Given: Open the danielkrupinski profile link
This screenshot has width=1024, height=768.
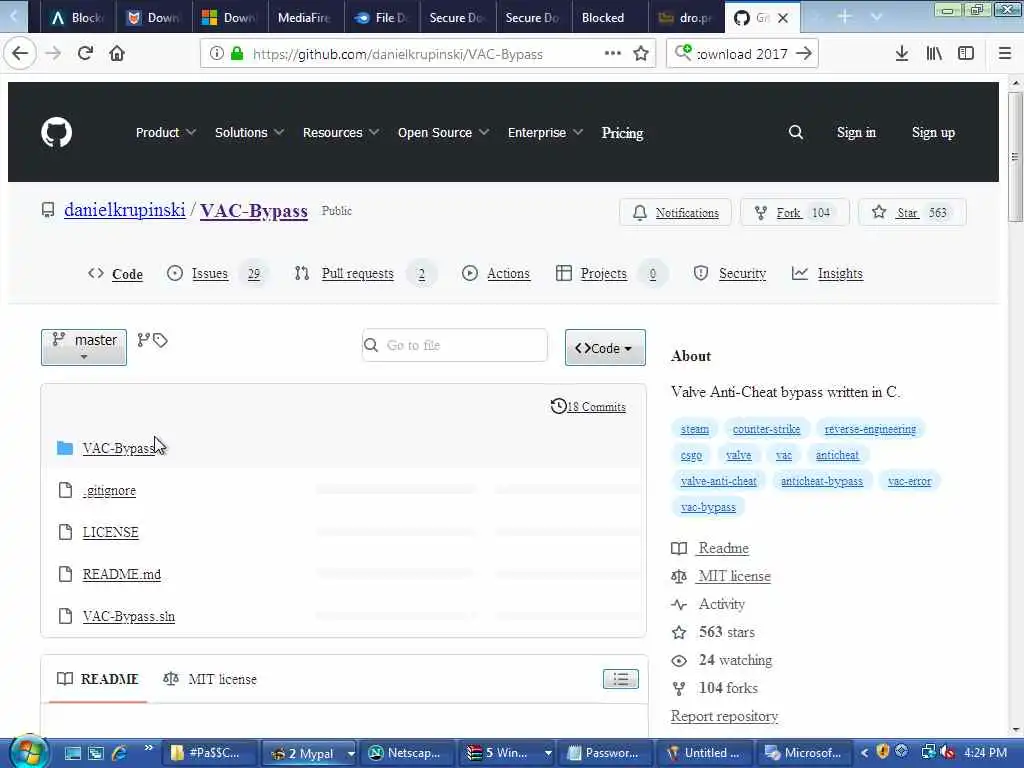Looking at the screenshot, I should pos(125,210).
